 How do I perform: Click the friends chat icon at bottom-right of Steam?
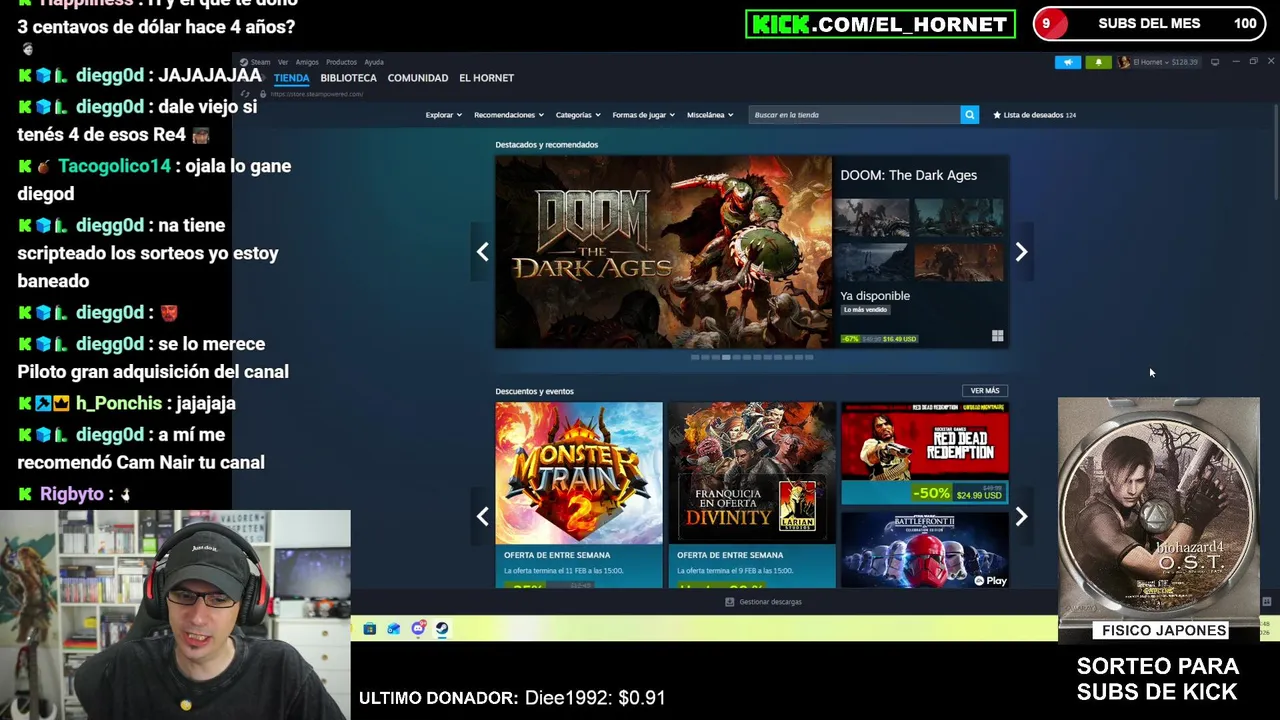click(x=1266, y=602)
